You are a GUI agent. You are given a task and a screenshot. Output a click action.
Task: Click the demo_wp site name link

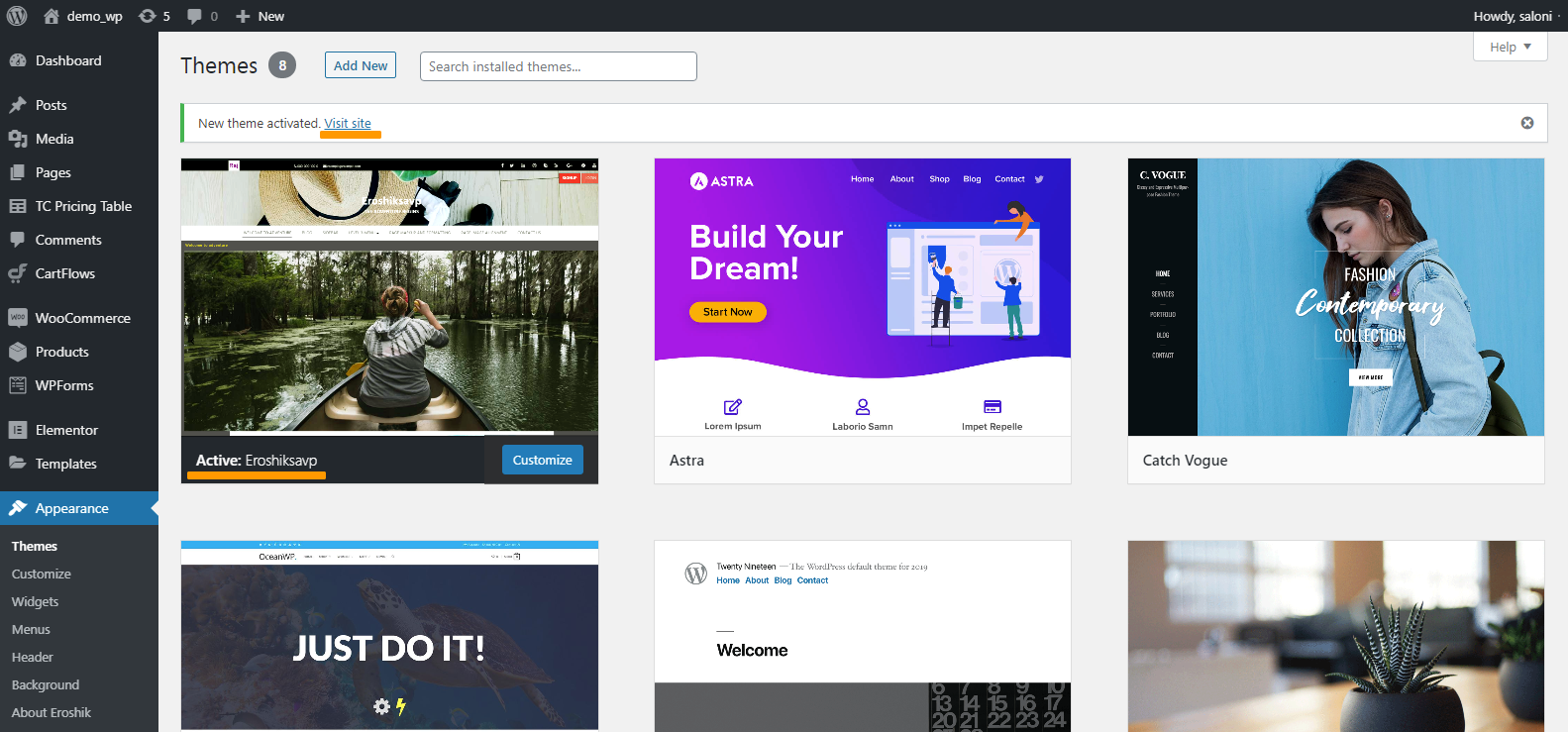[95, 16]
